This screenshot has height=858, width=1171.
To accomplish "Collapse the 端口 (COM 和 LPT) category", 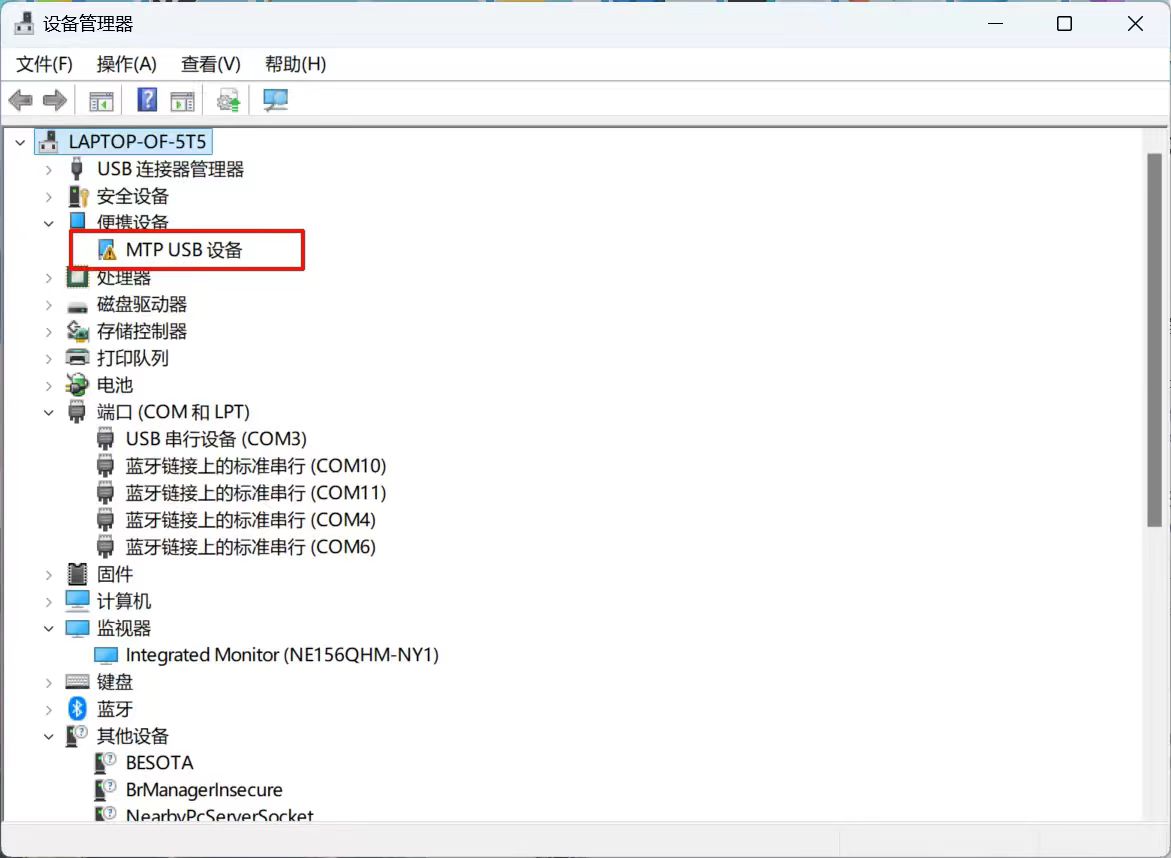I will pos(49,412).
